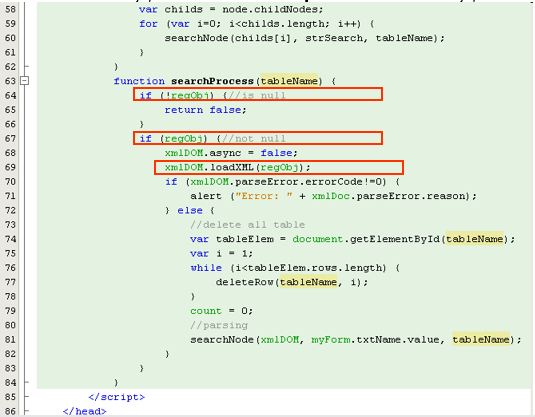Click the '//parsing' comment
This screenshot has width=535, height=417.
219,325
